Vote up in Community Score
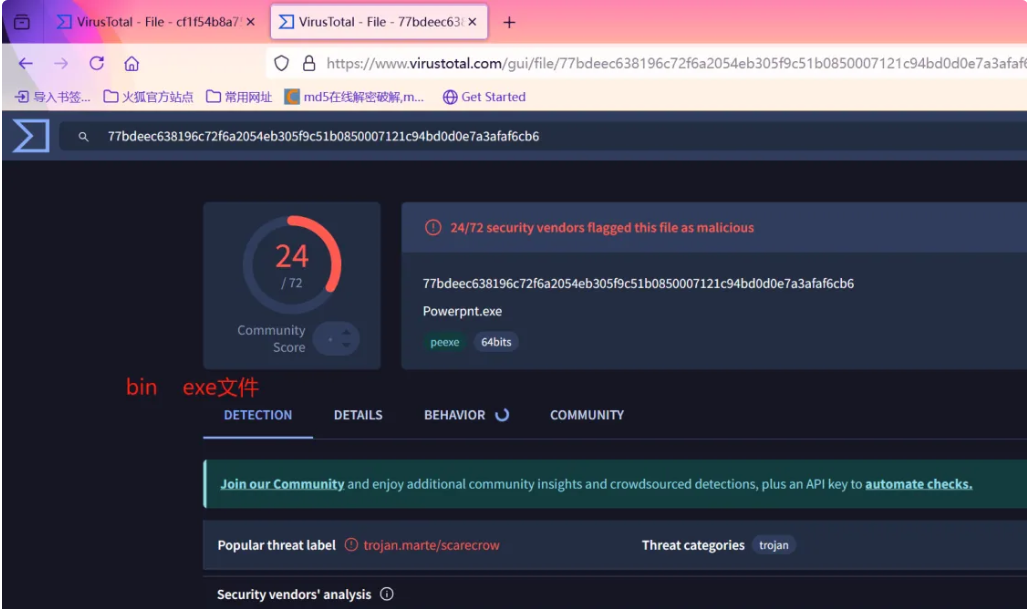The width and height of the screenshot is (1027, 609). tap(346, 333)
